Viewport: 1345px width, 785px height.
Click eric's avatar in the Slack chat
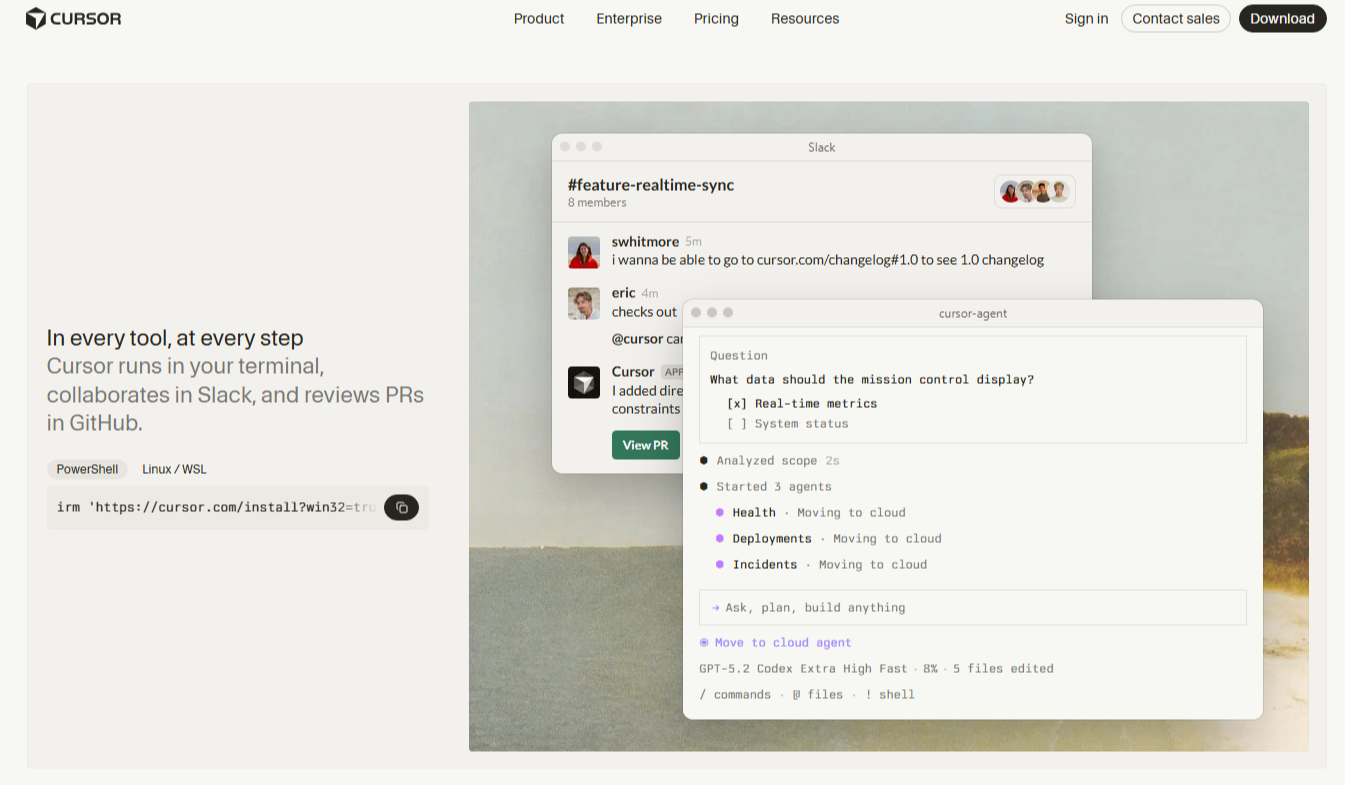point(584,303)
